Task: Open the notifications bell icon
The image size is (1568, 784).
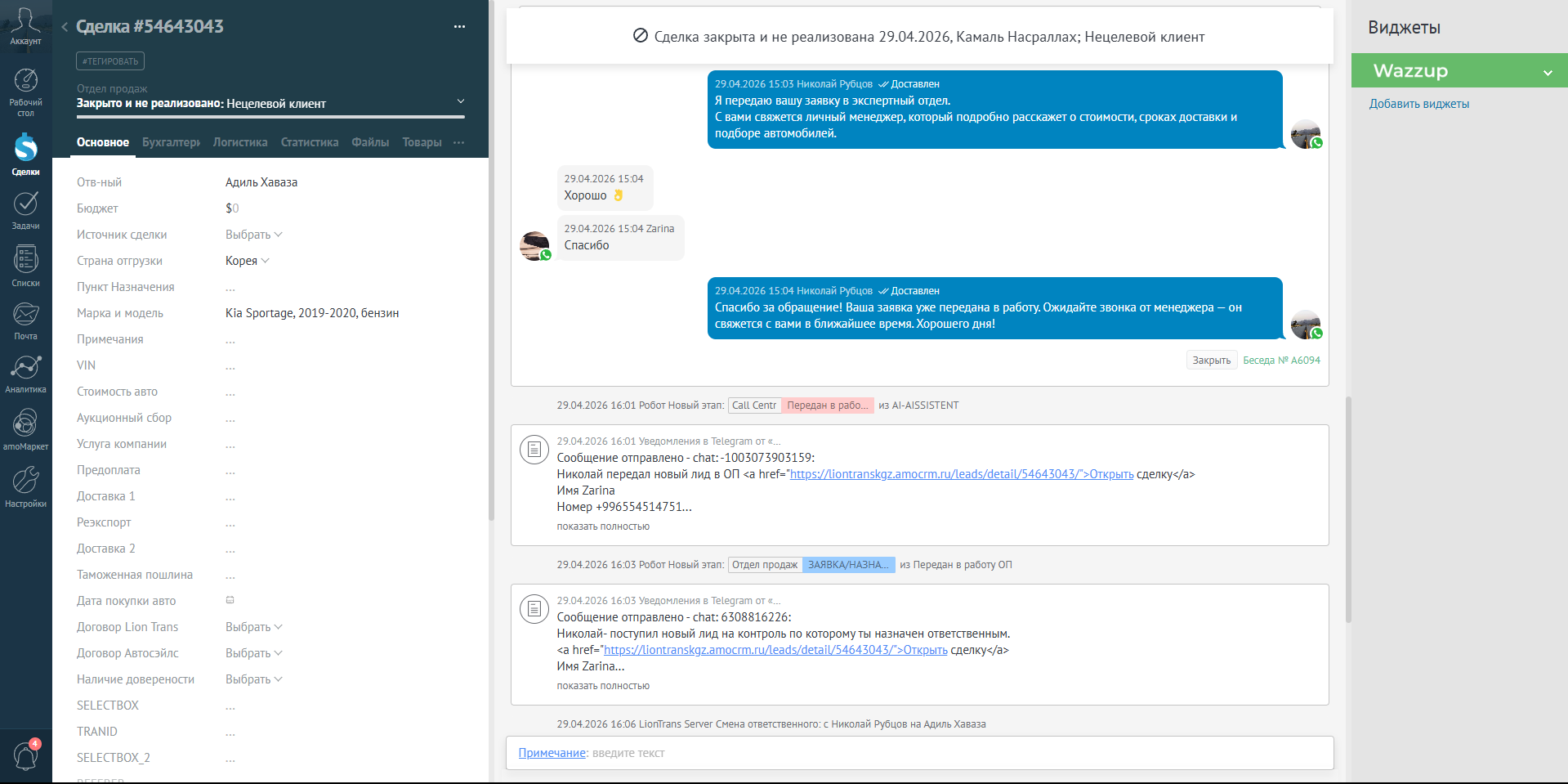Action: coord(25,755)
